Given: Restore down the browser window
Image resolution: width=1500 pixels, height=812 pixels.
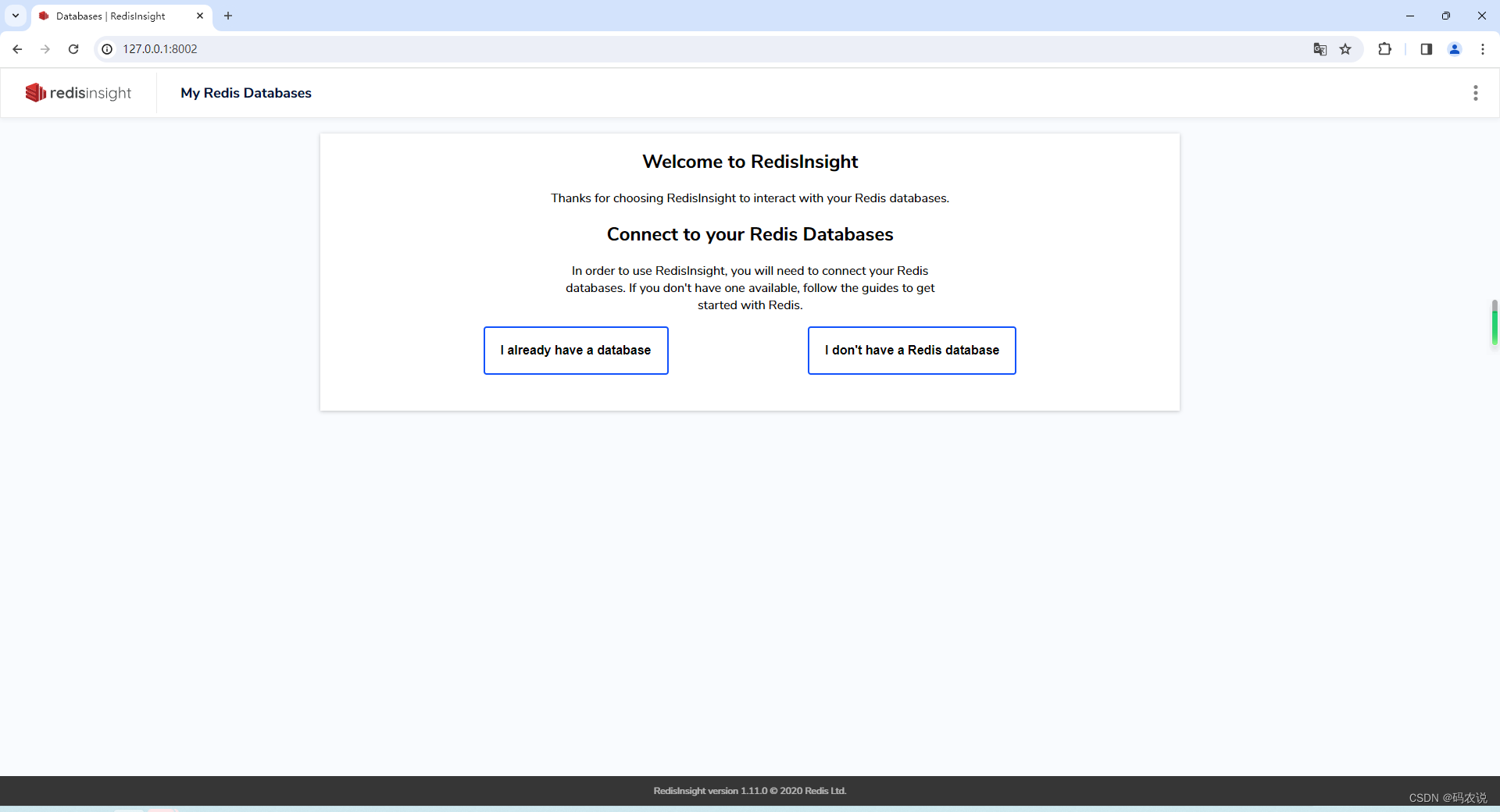Looking at the screenshot, I should tap(1446, 16).
